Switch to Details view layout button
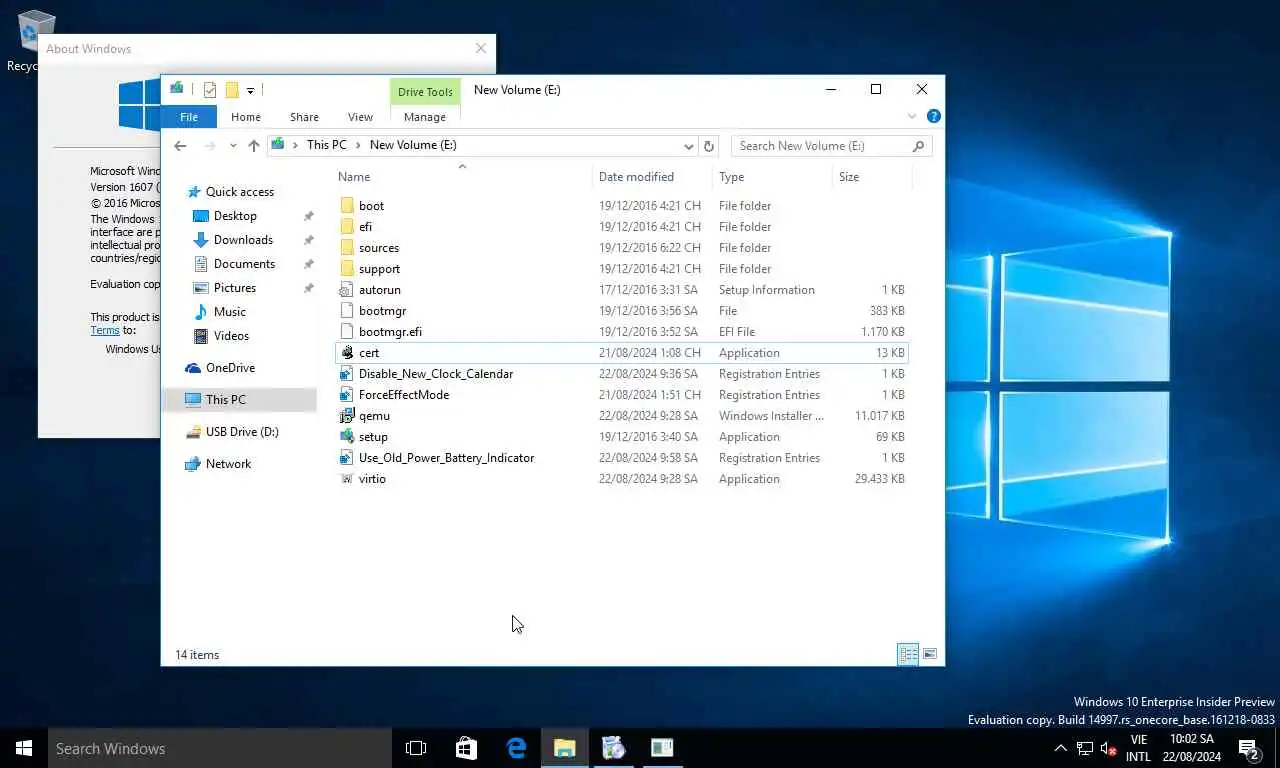 pos(908,655)
